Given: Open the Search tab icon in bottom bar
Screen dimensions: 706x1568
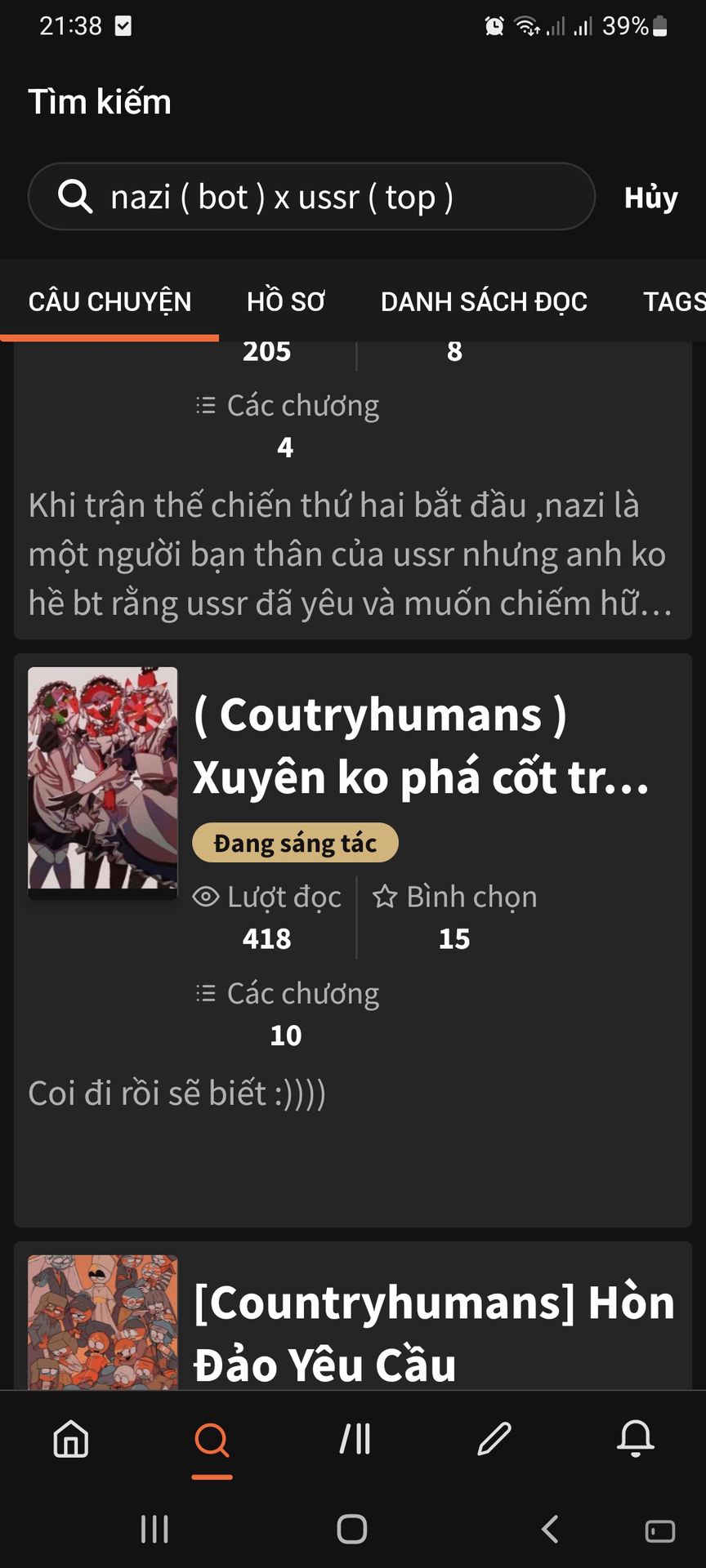Looking at the screenshot, I should [212, 1439].
